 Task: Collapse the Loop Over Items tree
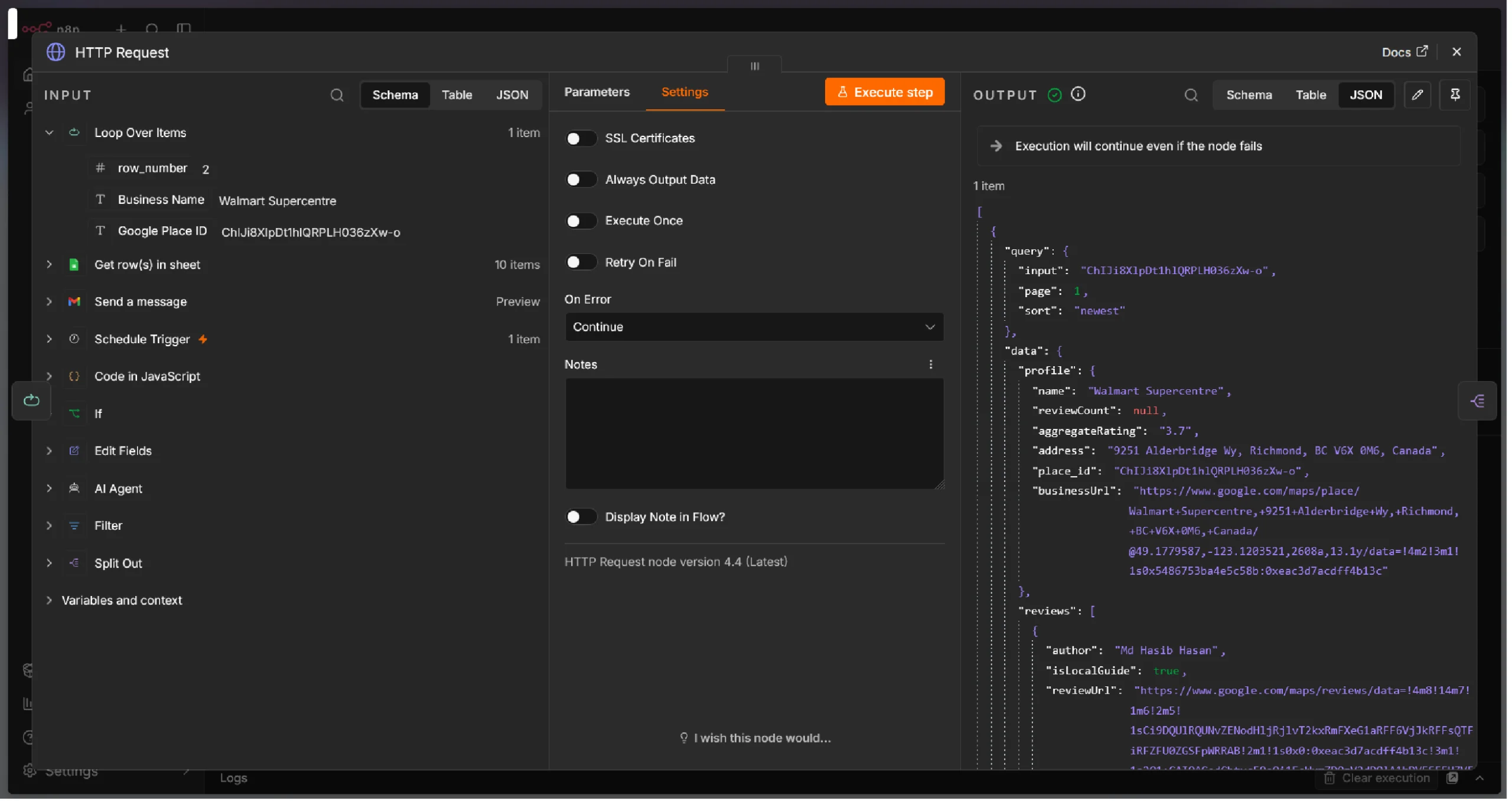(49, 132)
